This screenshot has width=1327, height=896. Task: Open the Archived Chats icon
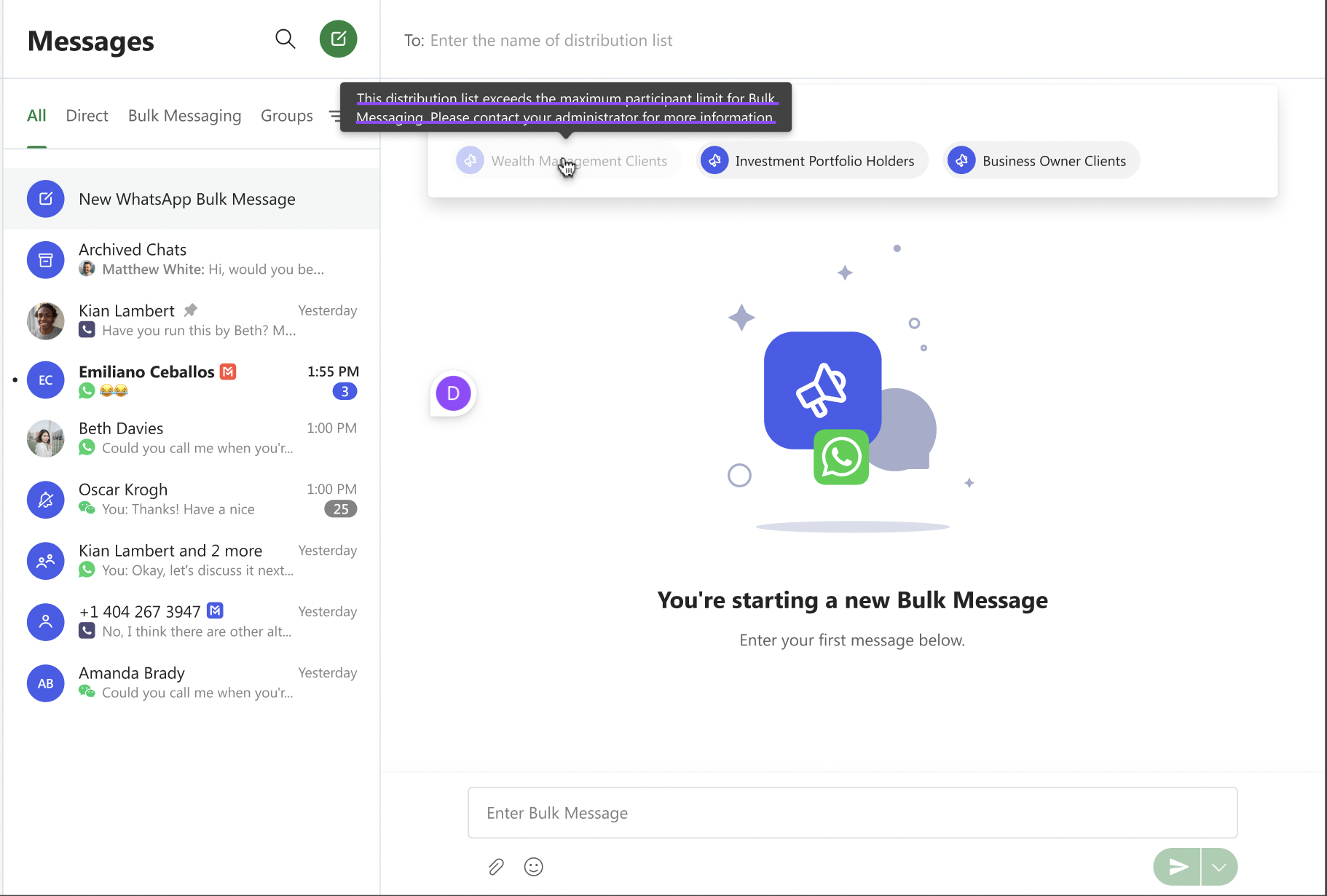click(x=46, y=260)
